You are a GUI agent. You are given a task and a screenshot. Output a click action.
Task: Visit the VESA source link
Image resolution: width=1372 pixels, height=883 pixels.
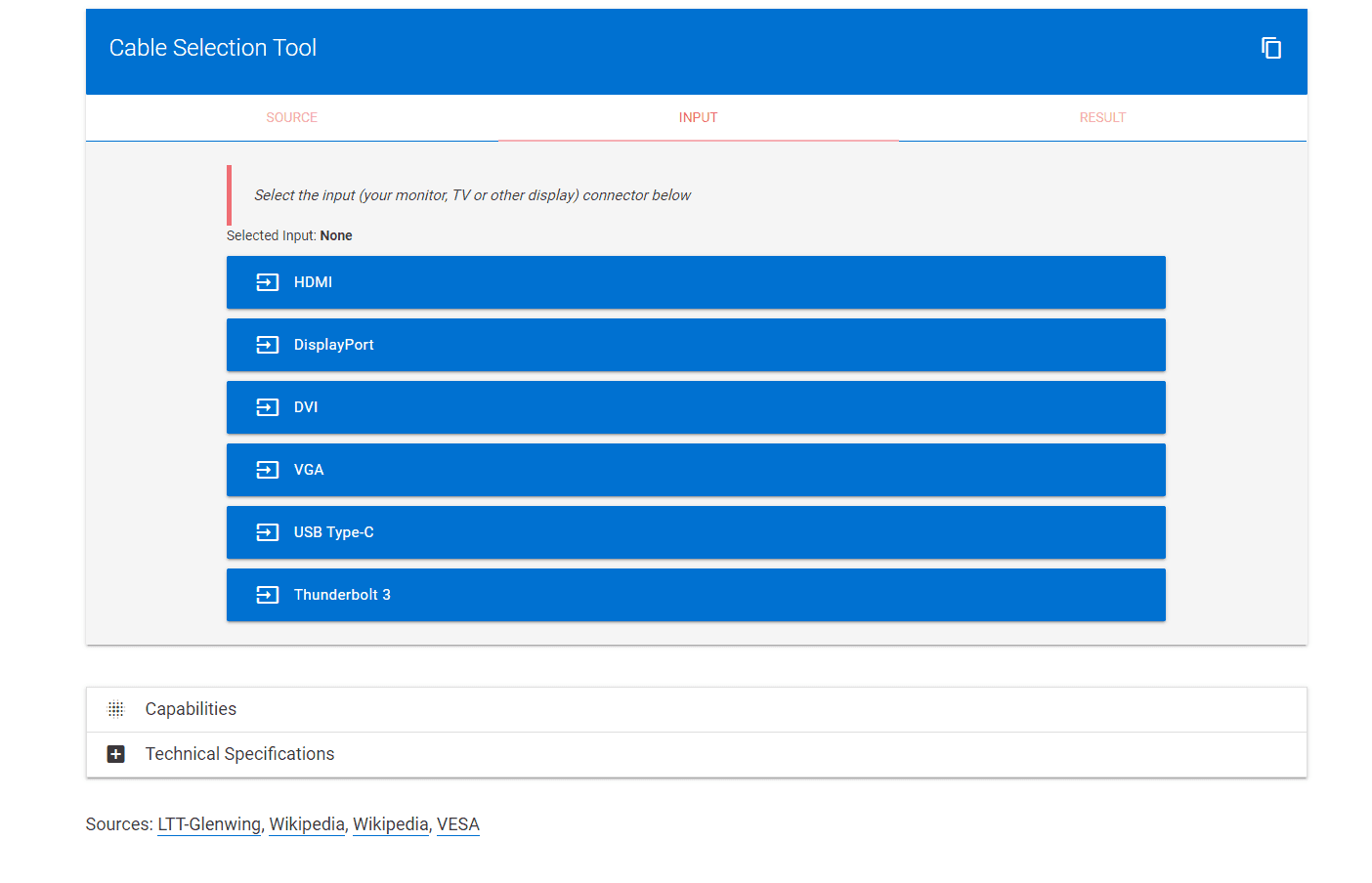pos(457,824)
